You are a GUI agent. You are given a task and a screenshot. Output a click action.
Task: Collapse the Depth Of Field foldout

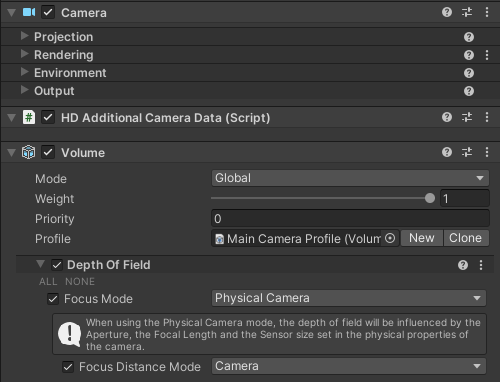coord(41,264)
